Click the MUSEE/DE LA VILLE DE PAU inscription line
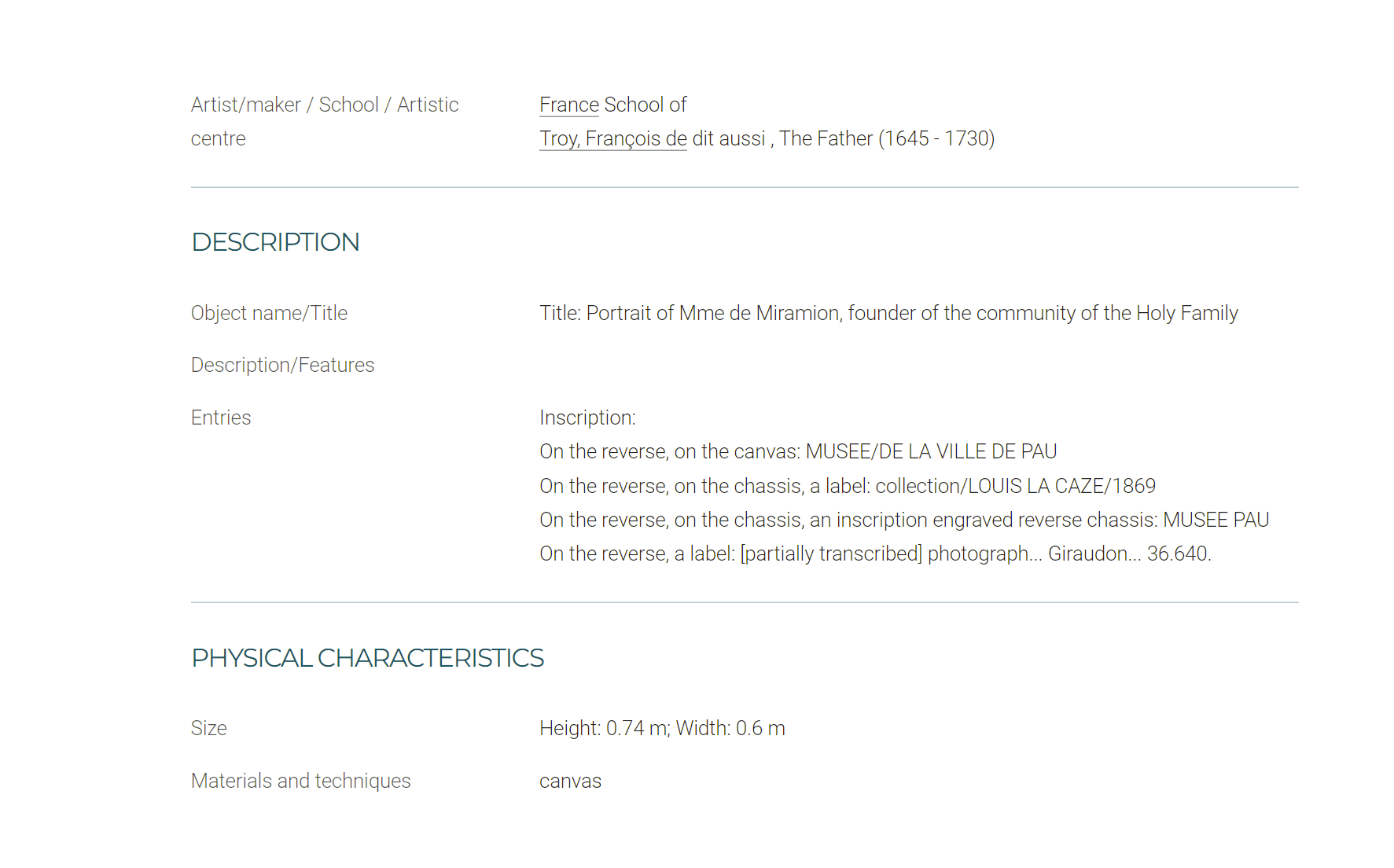Image resolution: width=1394 pixels, height=868 pixels. click(798, 451)
